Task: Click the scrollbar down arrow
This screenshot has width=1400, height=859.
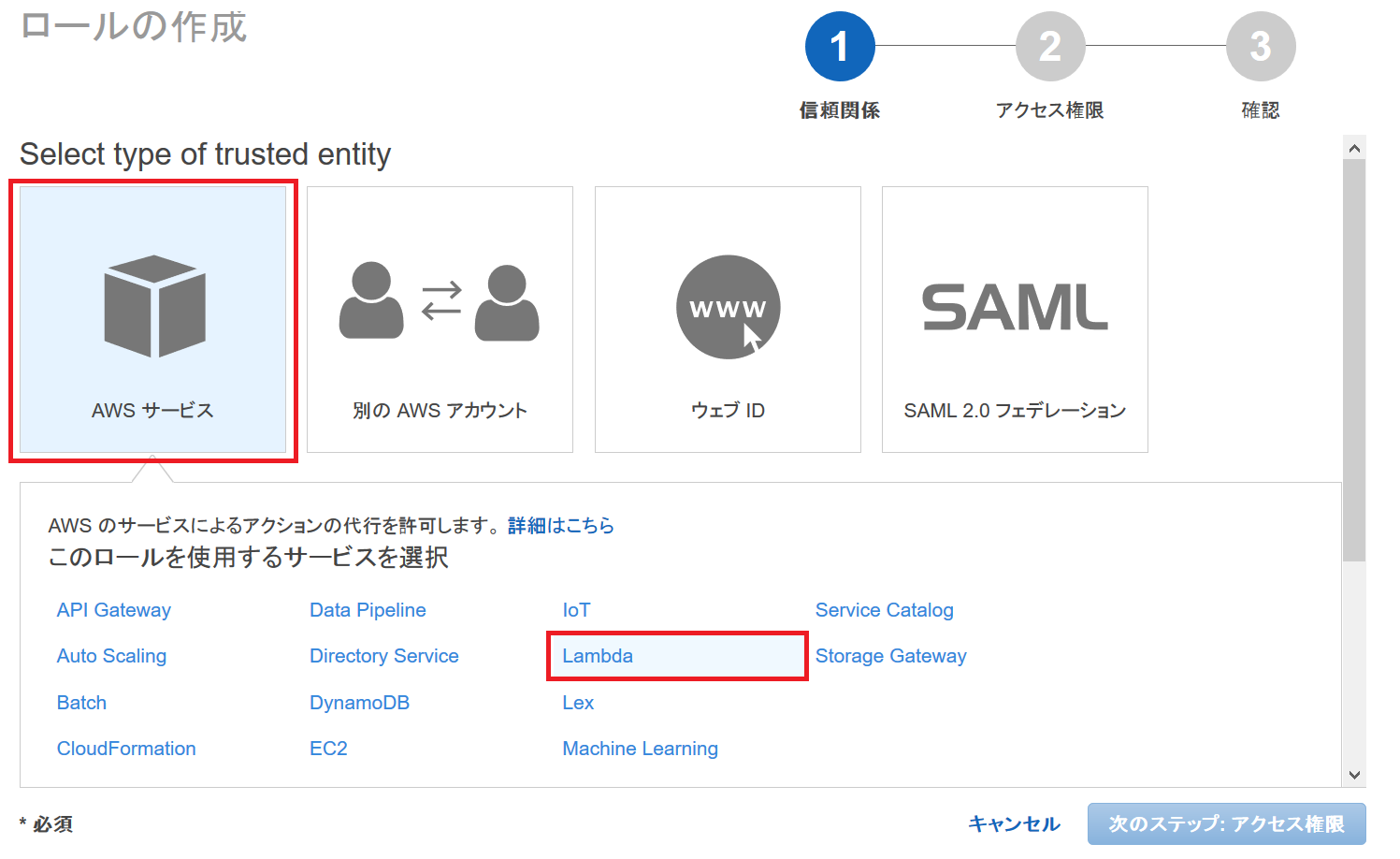Action: click(x=1354, y=775)
